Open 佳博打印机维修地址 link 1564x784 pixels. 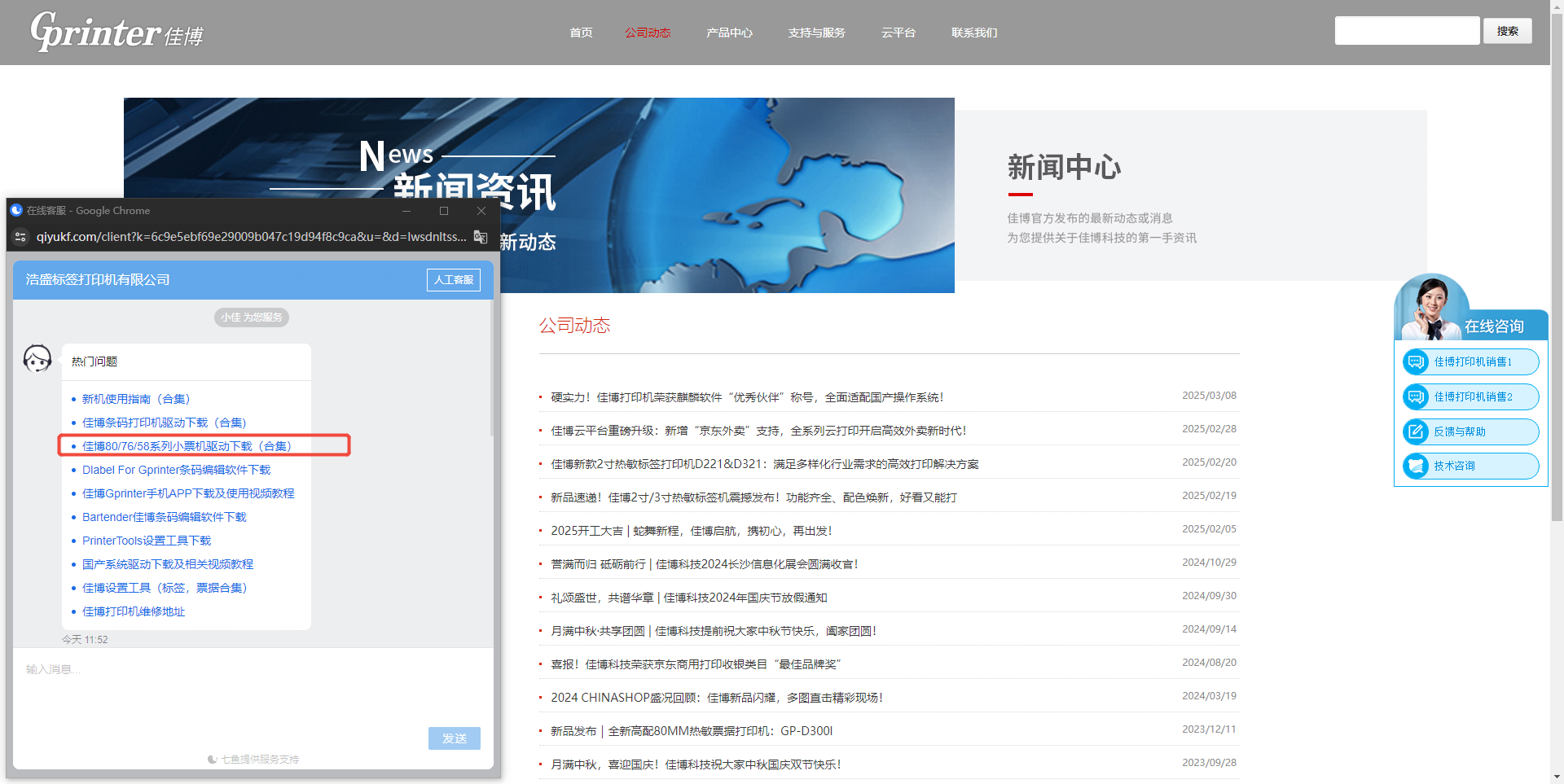(x=134, y=611)
